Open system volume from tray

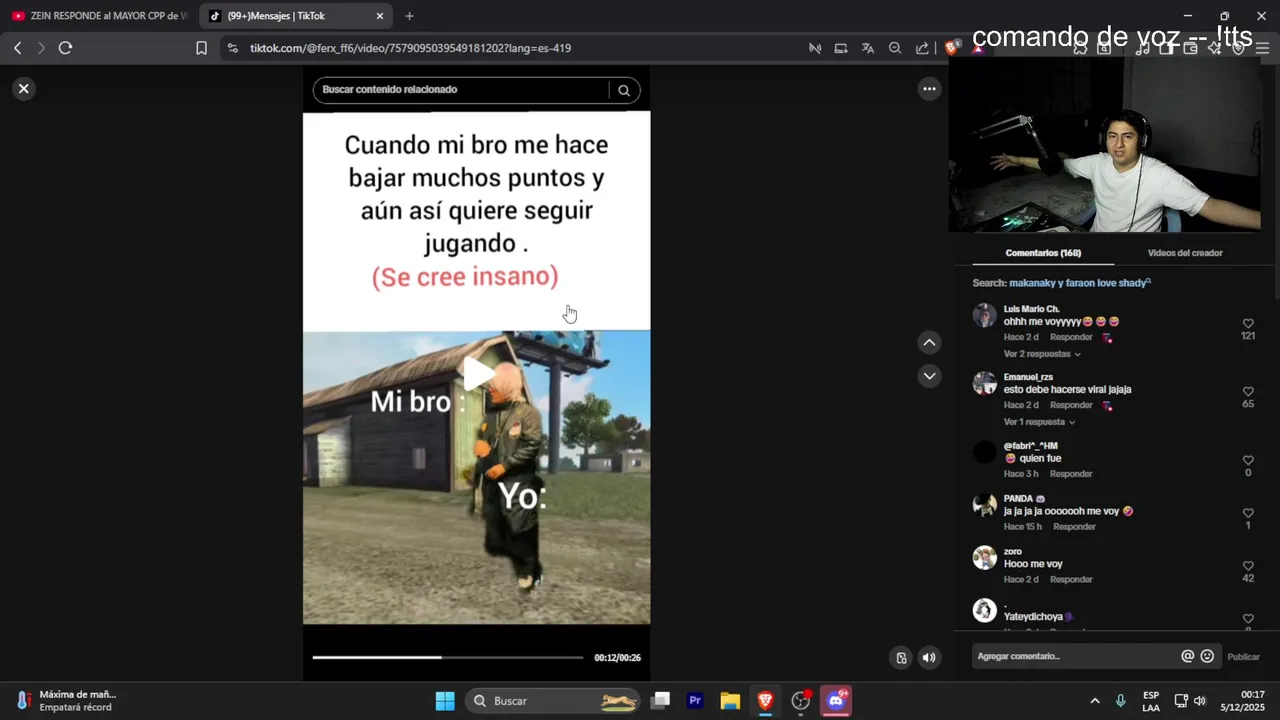1200,701
